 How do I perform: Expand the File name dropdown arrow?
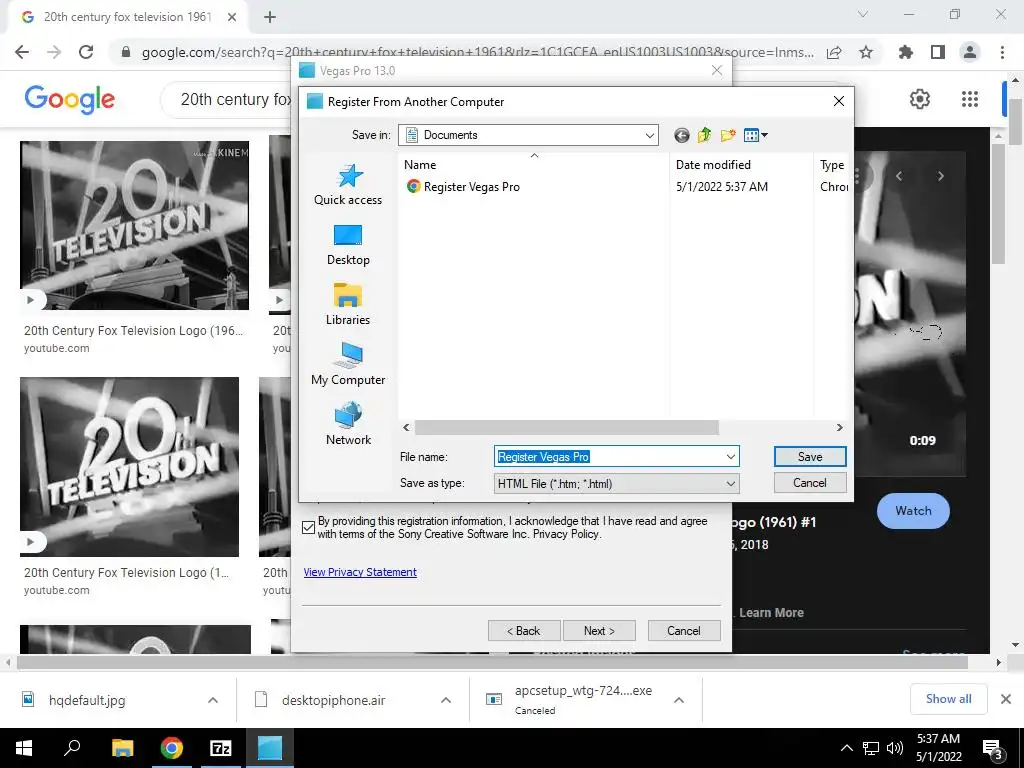(731, 456)
